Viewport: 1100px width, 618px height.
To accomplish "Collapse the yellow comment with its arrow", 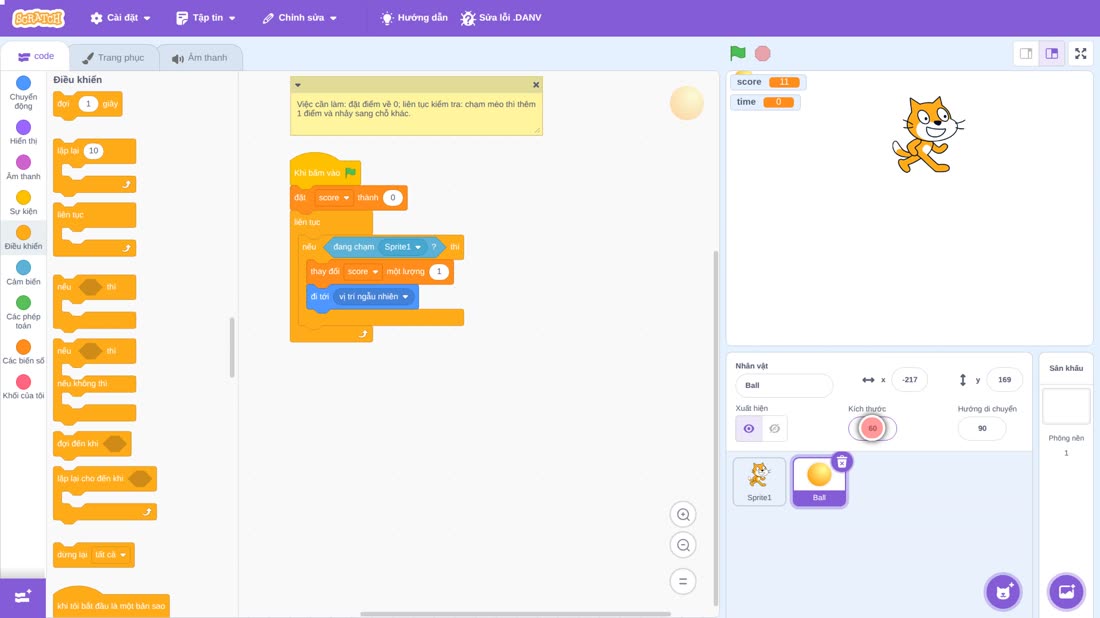I will (298, 85).
